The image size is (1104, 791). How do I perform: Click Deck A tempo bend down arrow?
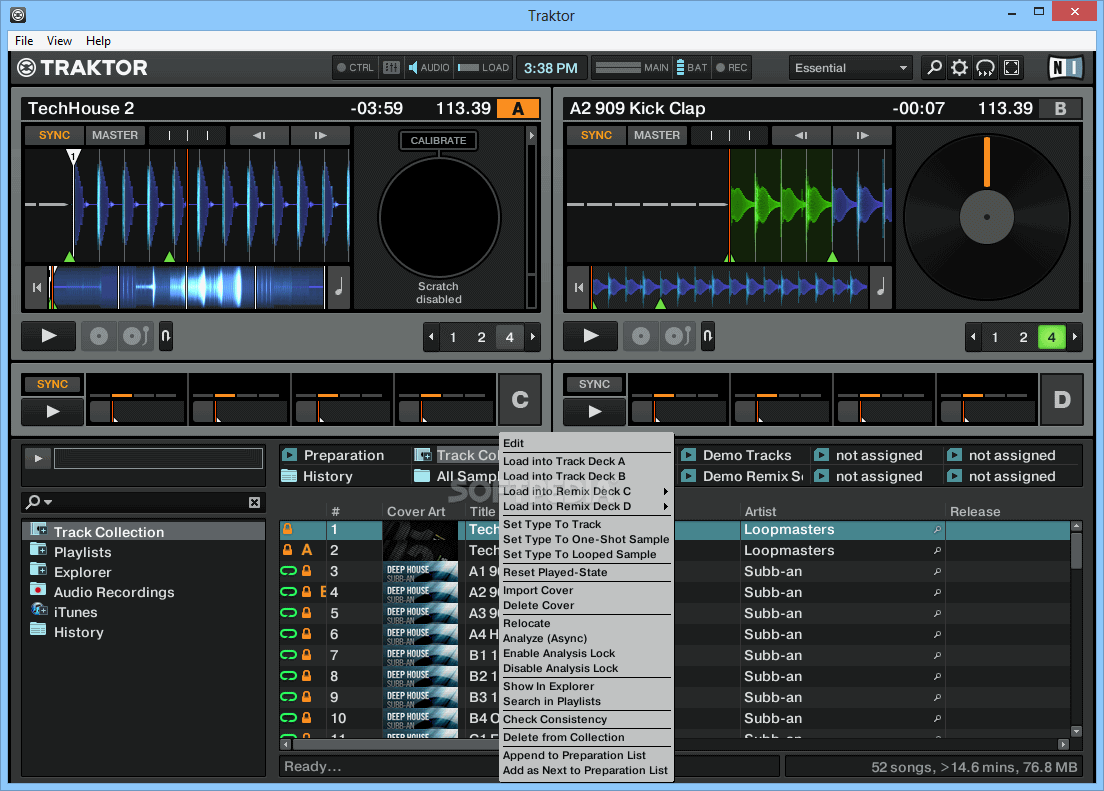point(259,135)
